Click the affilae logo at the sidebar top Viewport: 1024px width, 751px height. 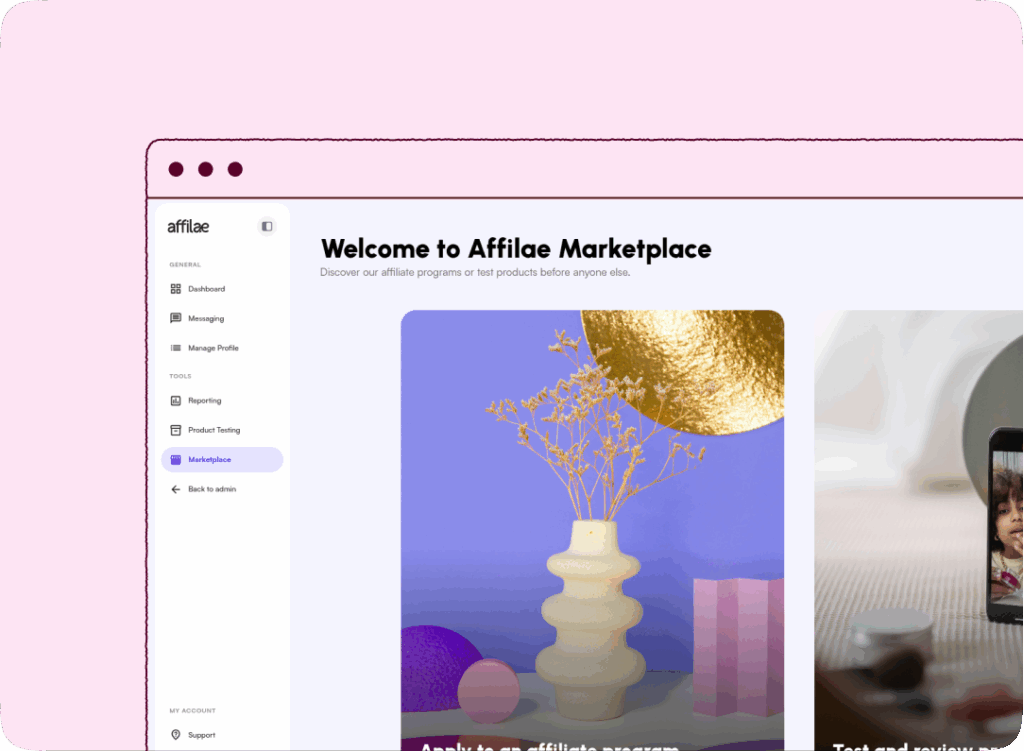(x=188, y=226)
